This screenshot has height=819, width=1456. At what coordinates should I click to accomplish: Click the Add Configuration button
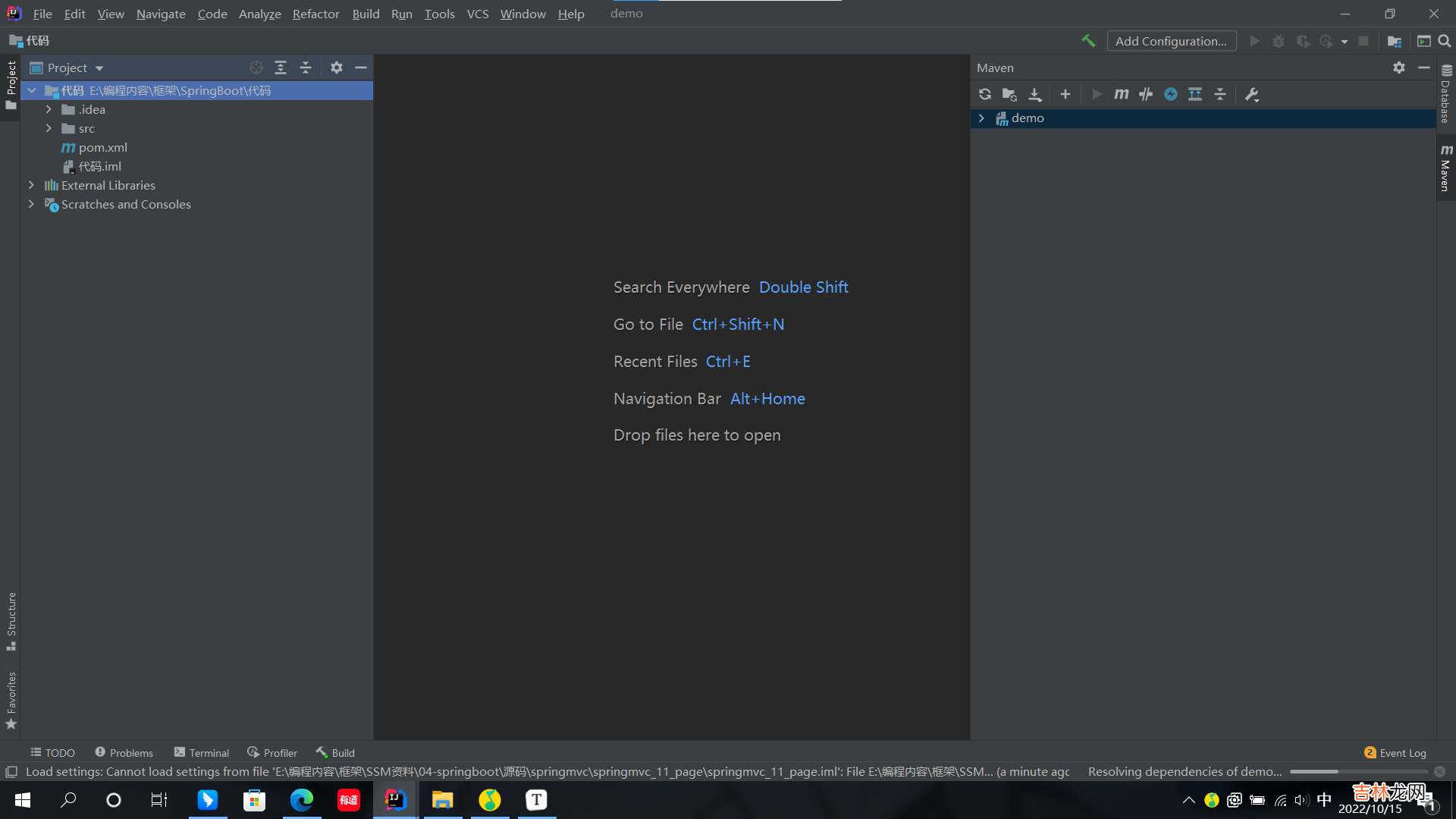[1172, 40]
